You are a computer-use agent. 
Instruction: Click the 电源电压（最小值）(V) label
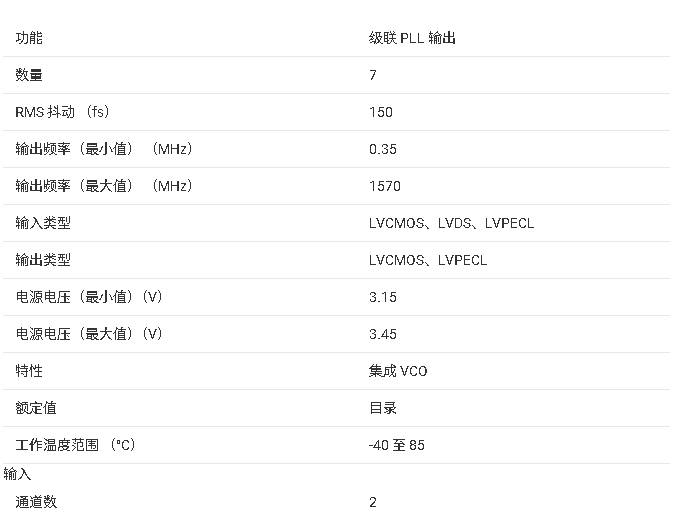pos(89,297)
